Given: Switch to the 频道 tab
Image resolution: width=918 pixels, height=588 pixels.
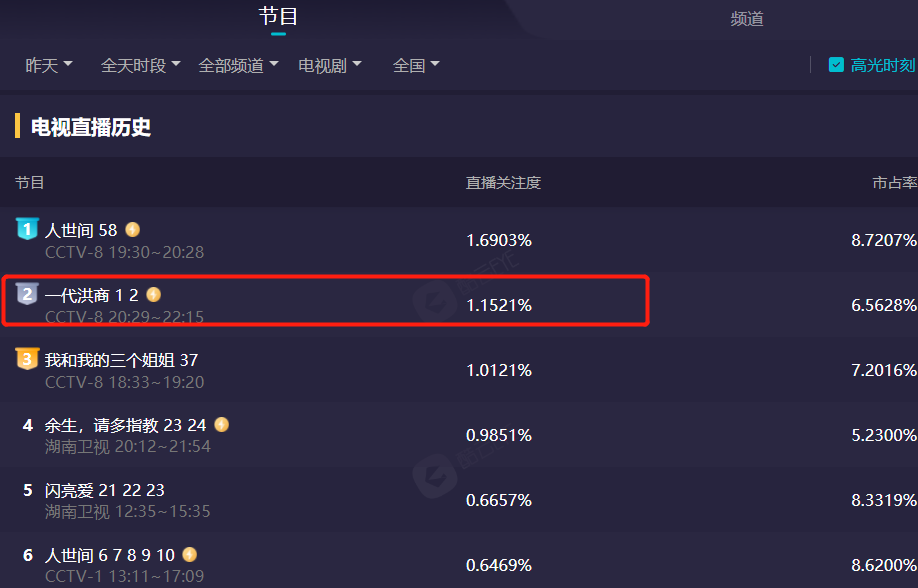Looking at the screenshot, I should tap(746, 19).
